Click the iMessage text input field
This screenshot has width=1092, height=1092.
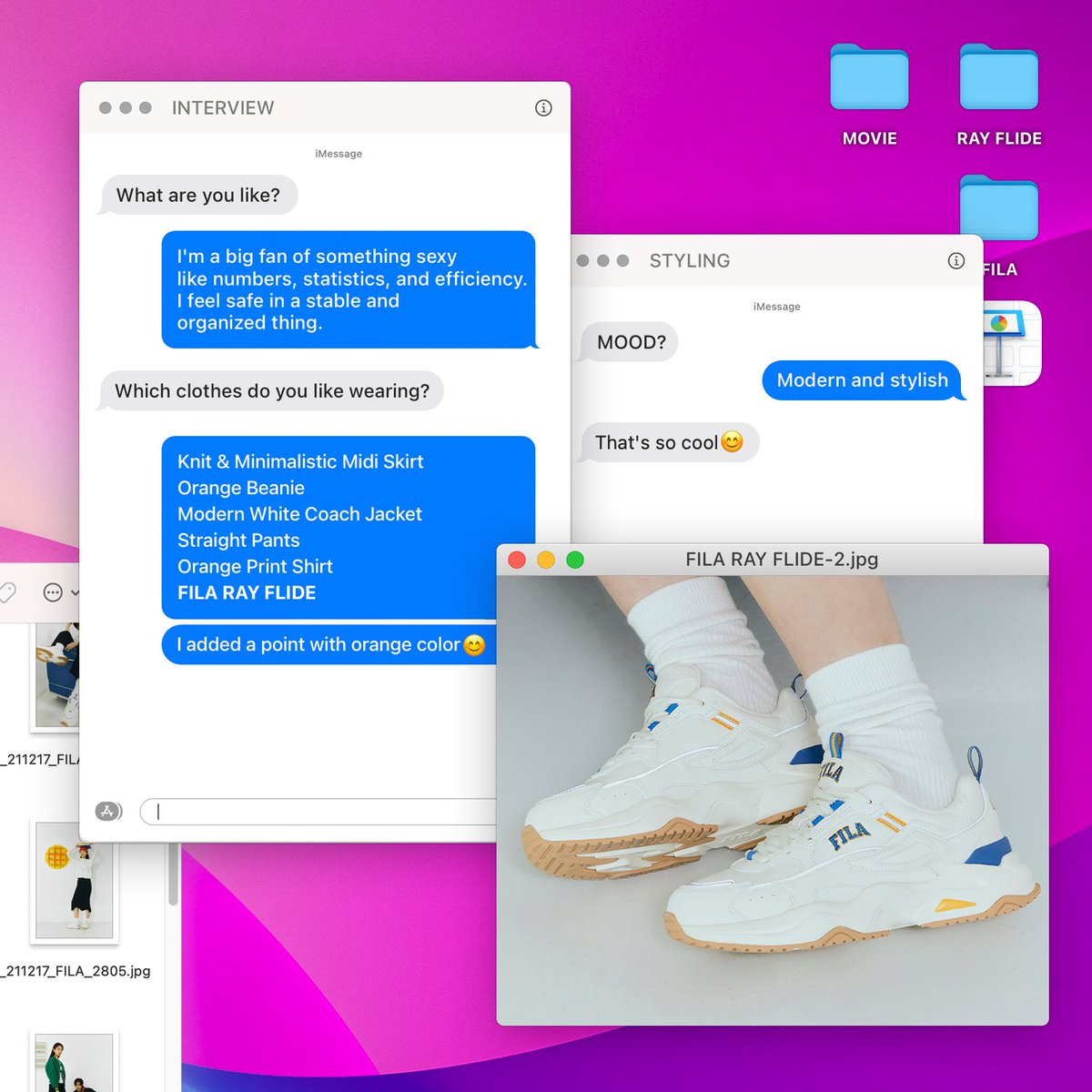point(318,811)
